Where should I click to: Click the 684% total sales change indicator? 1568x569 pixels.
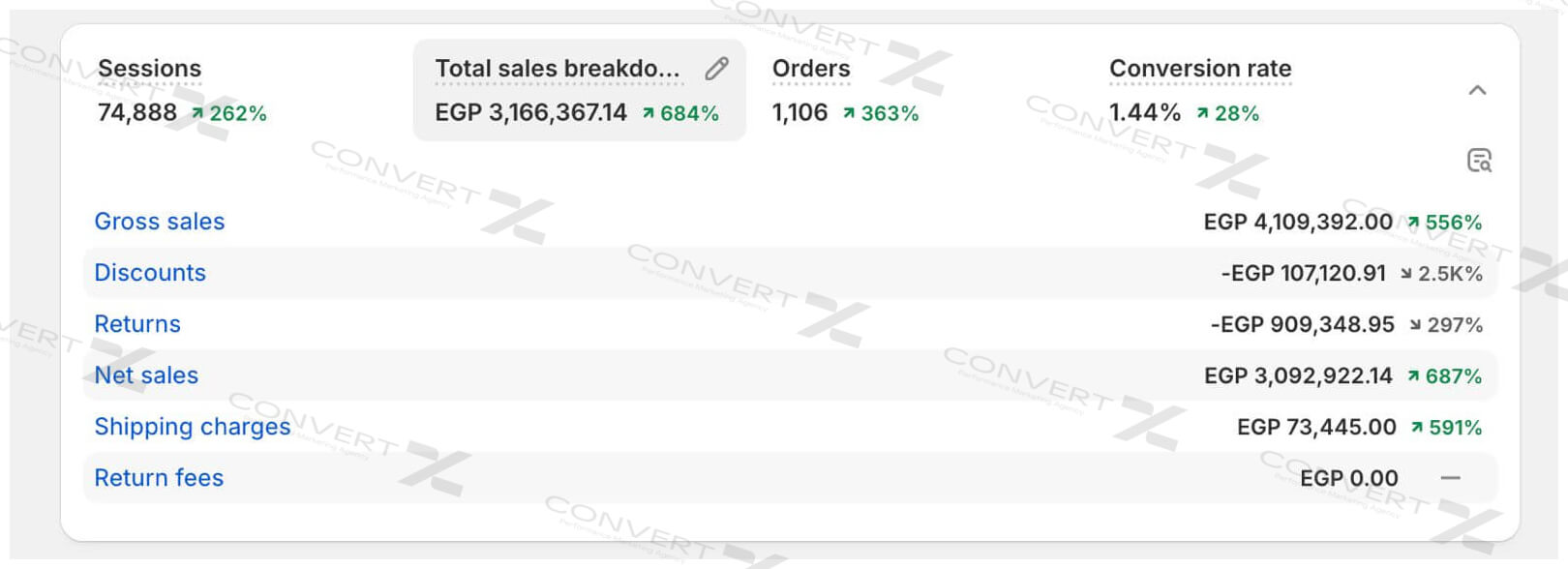[680, 113]
